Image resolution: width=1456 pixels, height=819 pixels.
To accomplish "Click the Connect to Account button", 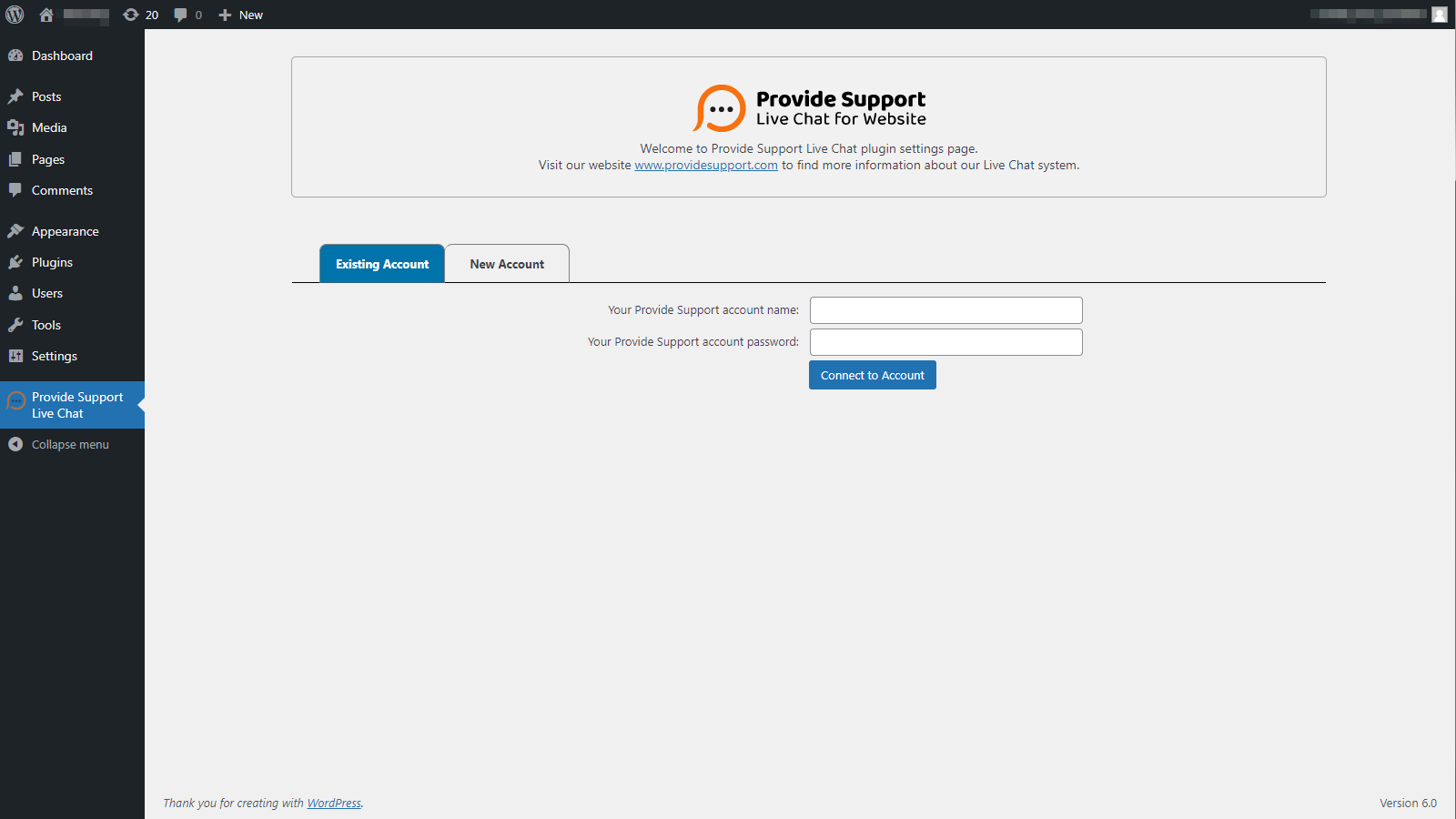I will (x=873, y=375).
